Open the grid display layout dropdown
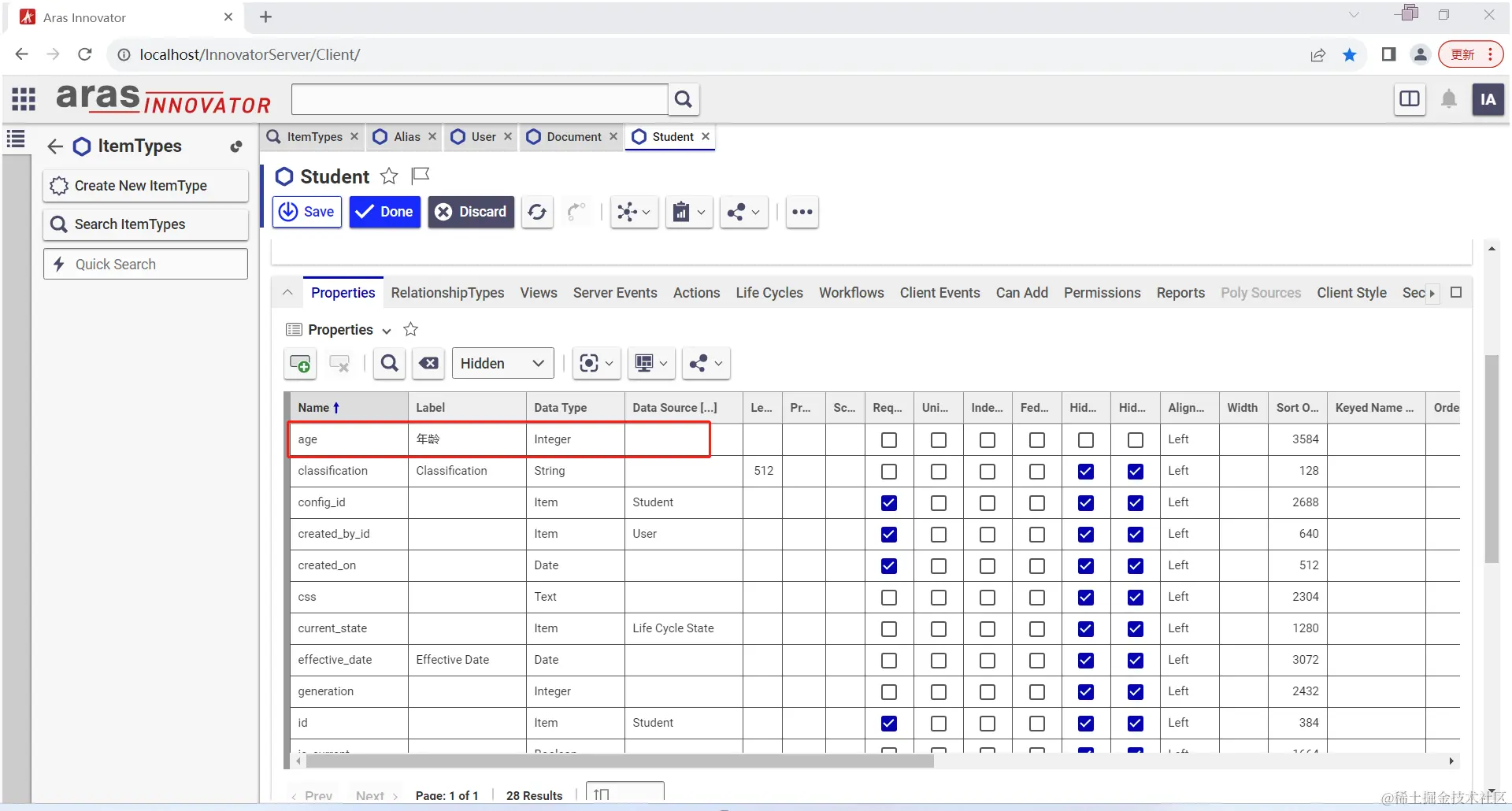1512x811 pixels. pos(651,363)
